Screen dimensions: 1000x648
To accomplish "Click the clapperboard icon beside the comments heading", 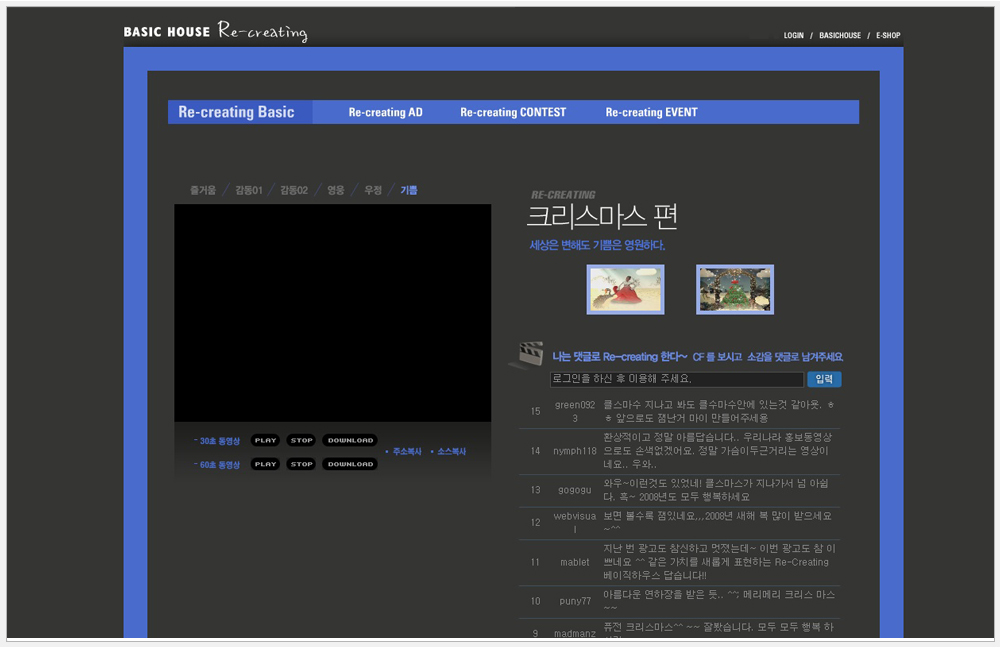I will click(526, 354).
